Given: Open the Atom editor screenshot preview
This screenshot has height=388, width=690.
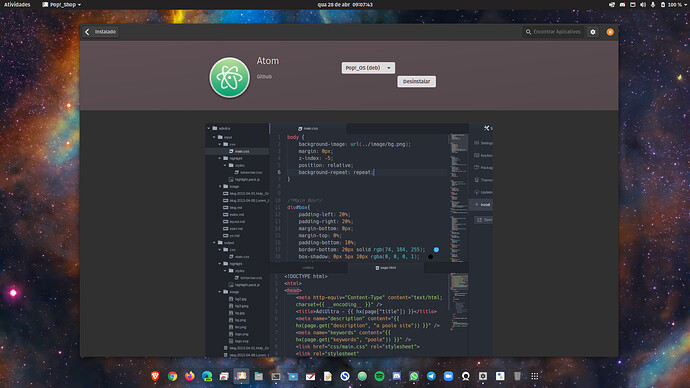Looking at the screenshot, I should 349,240.
